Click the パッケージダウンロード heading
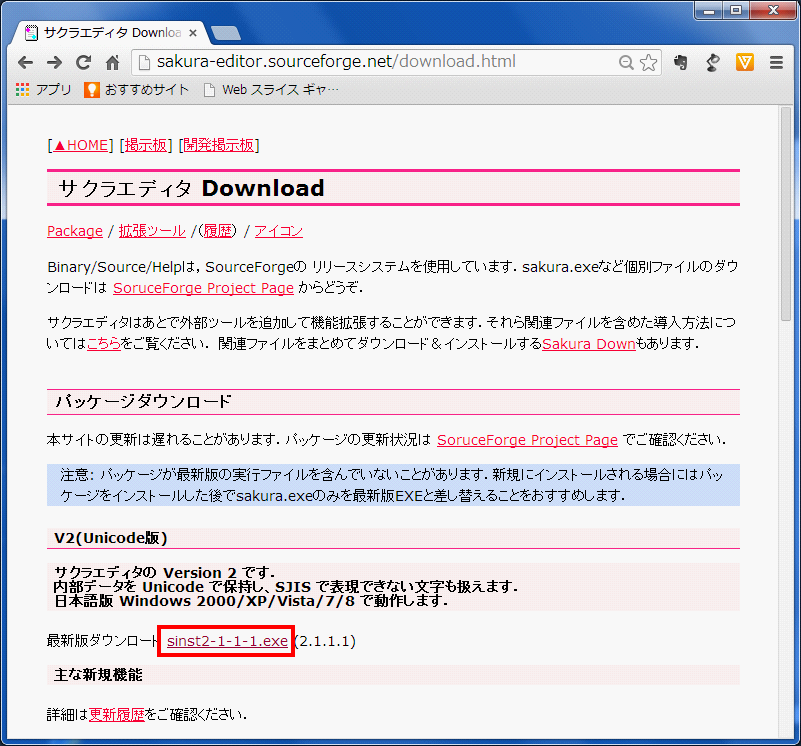This screenshot has width=801, height=746. (144, 402)
